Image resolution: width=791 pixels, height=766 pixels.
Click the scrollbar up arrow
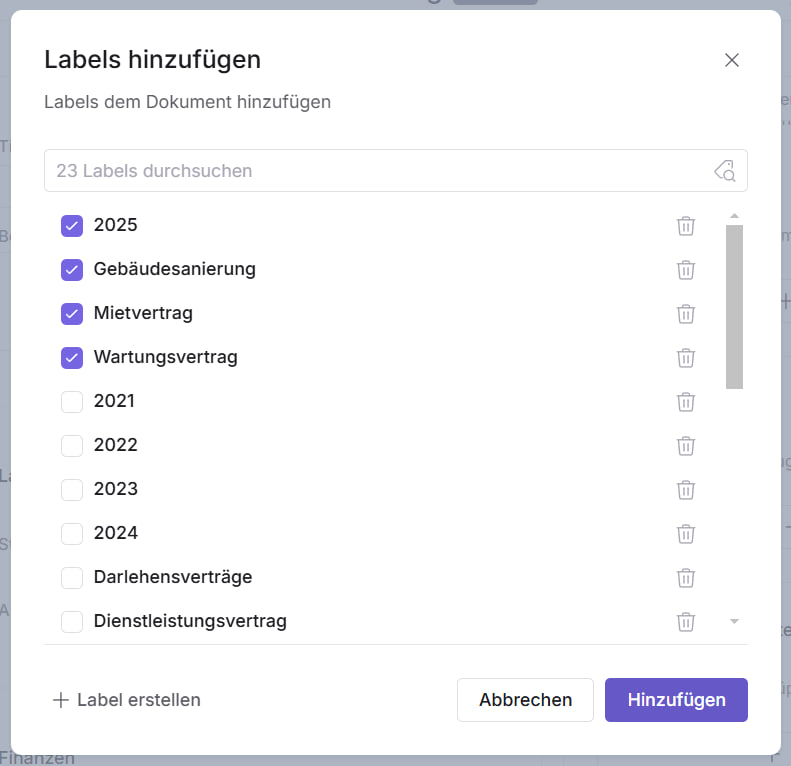click(x=734, y=216)
